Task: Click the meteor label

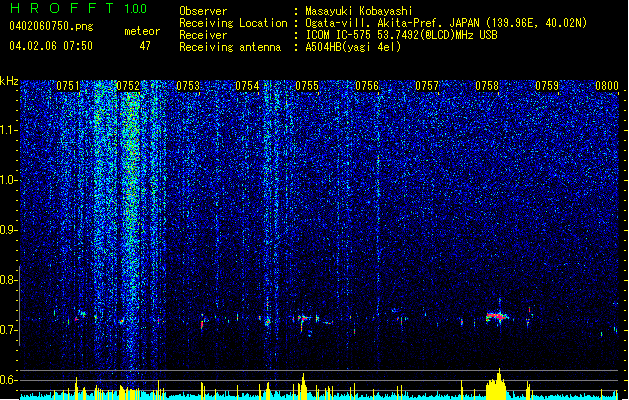Action: [142, 31]
